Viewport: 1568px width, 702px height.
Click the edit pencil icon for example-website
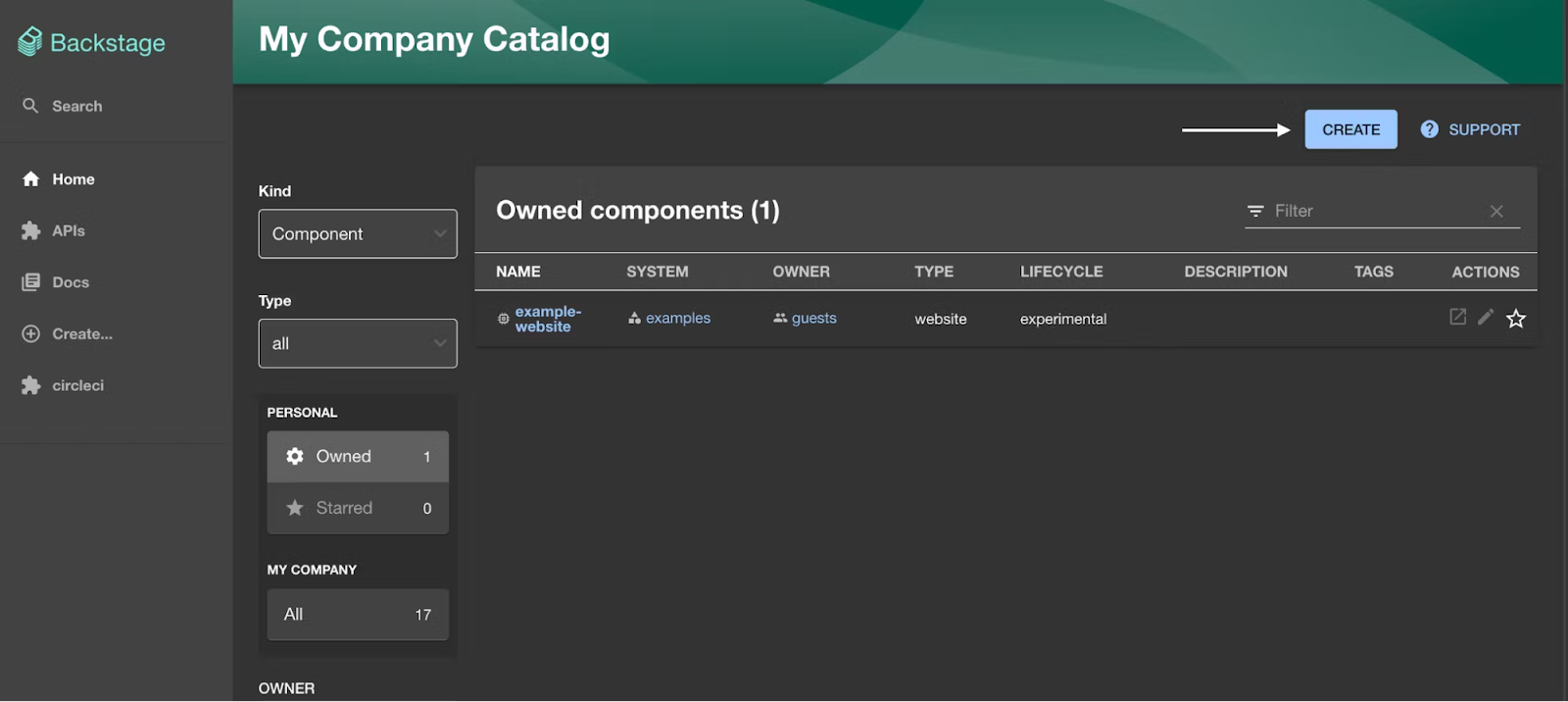[1486, 317]
